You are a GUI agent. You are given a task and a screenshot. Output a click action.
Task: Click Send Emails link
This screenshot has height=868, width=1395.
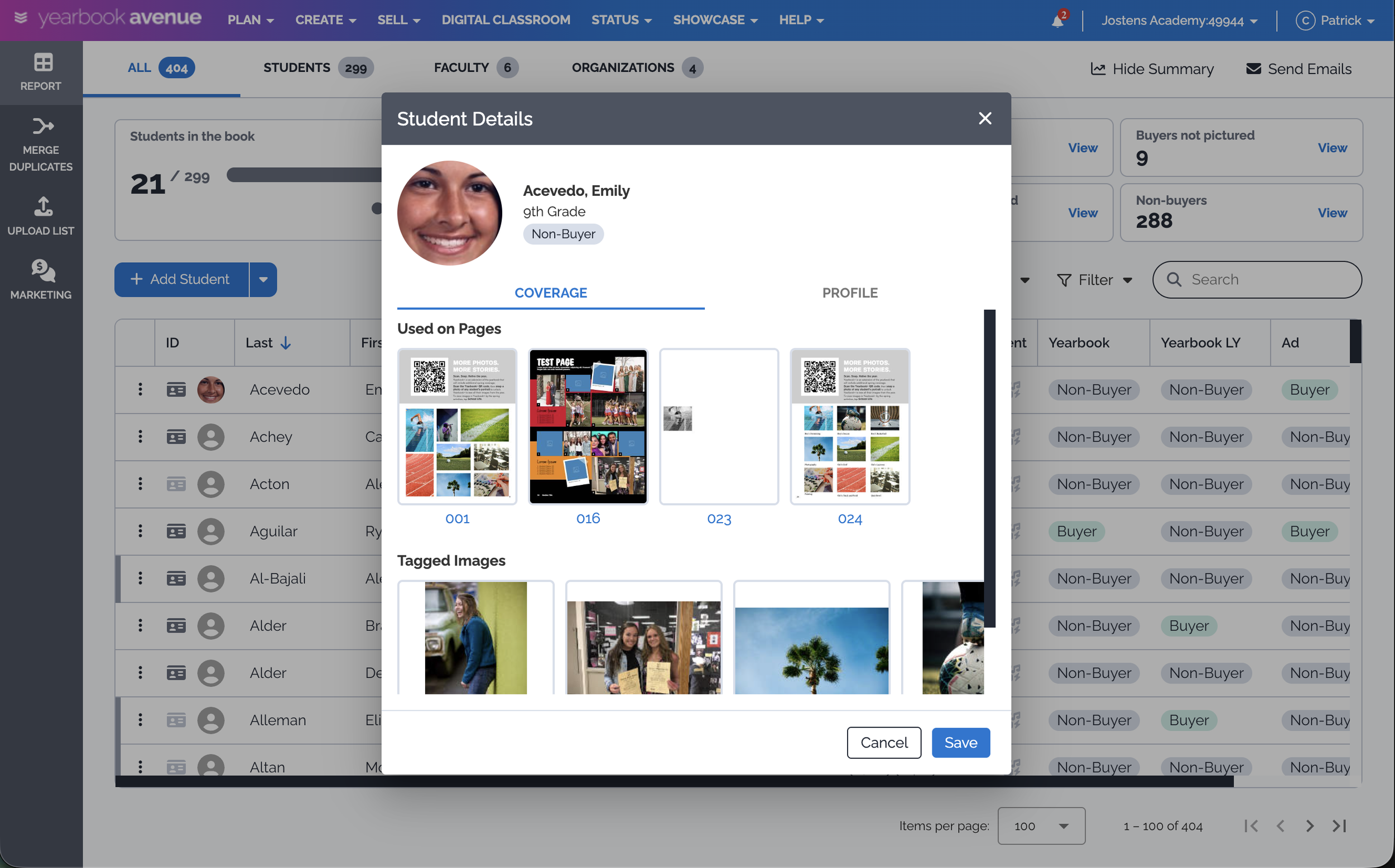[x=1298, y=69]
